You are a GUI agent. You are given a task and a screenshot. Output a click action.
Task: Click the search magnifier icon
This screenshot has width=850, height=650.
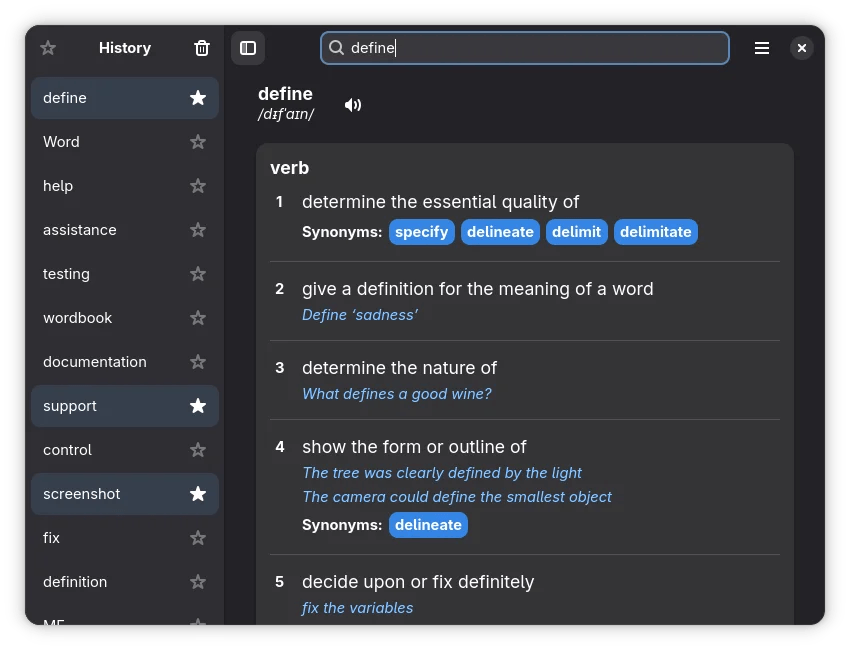(337, 48)
